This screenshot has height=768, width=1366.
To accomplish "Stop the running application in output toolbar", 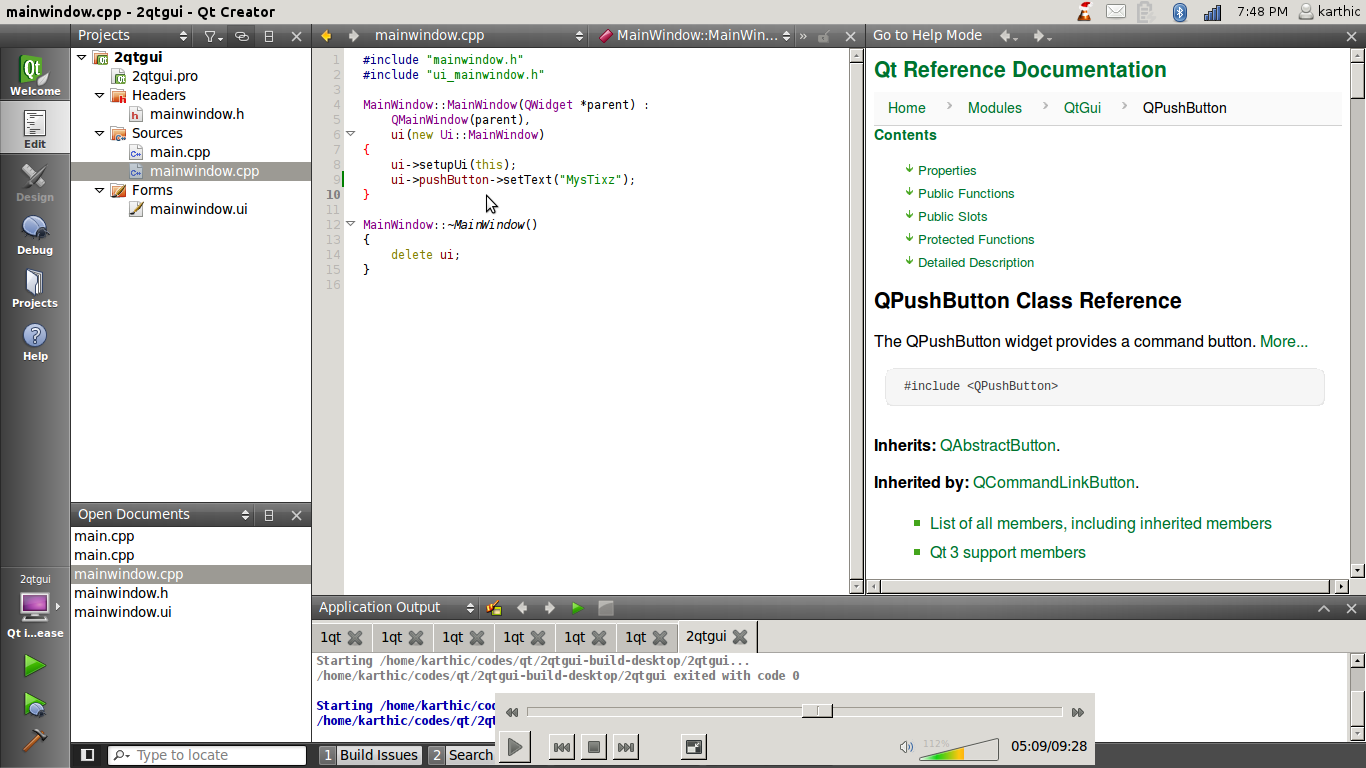I will click(605, 608).
